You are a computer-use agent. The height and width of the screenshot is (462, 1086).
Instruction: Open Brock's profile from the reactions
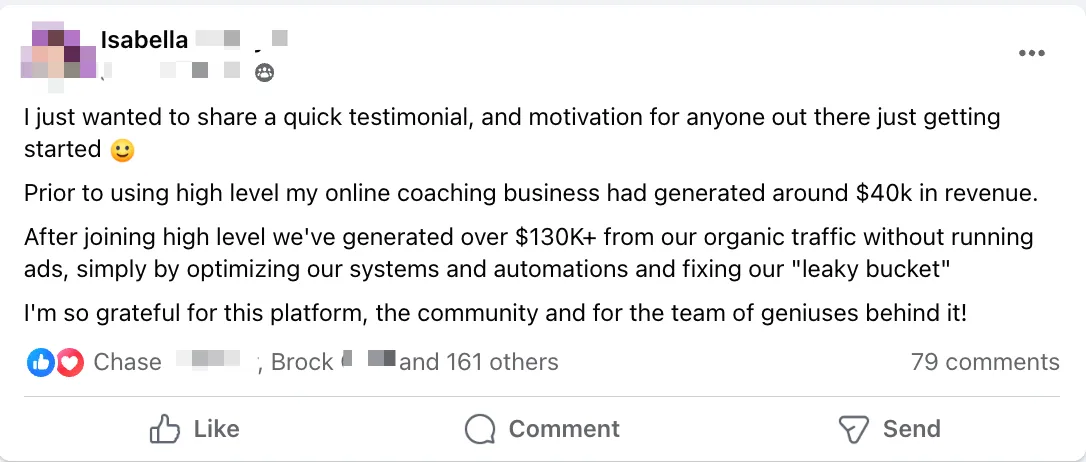pos(302,362)
